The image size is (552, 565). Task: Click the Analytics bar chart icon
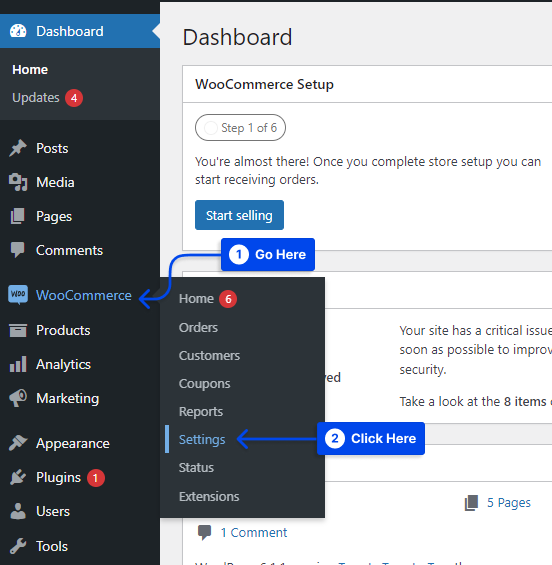(x=18, y=364)
